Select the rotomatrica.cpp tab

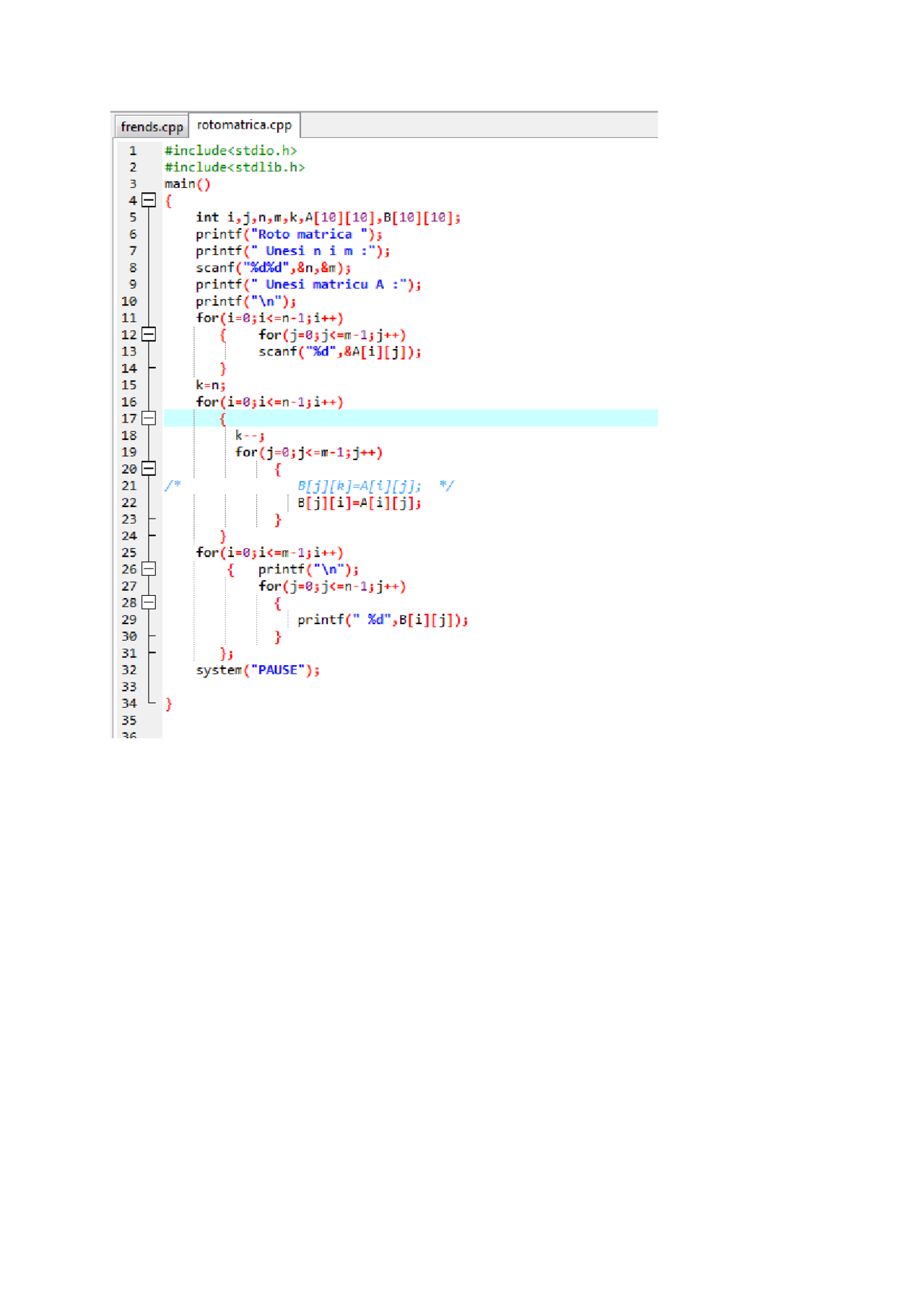(x=244, y=125)
